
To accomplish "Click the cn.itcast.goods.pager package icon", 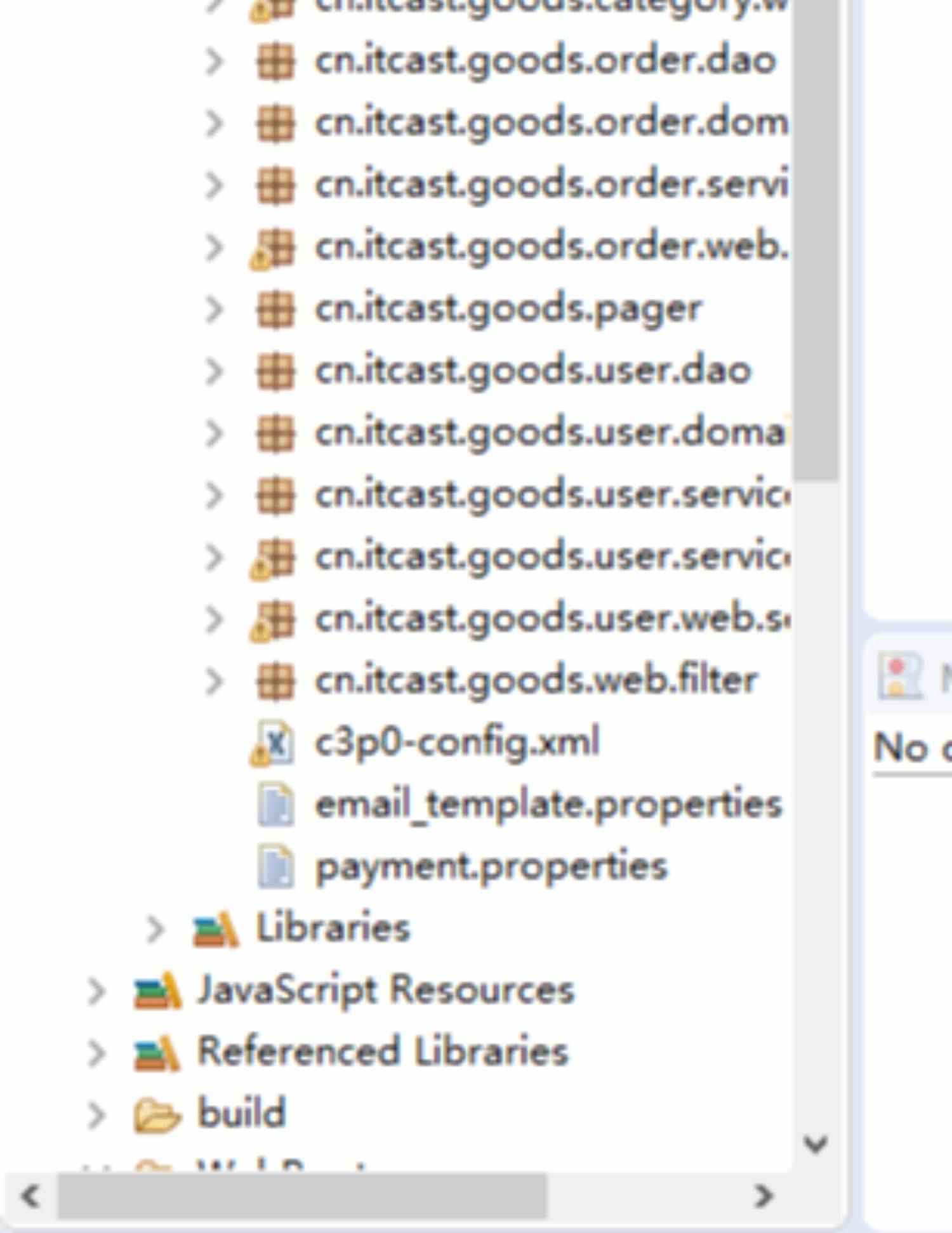I will [x=275, y=310].
